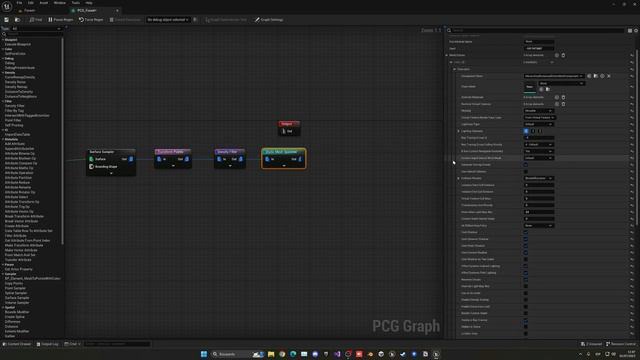
Task: Toggle the Hidden in Game checkbox
Action: (x=526, y=327)
